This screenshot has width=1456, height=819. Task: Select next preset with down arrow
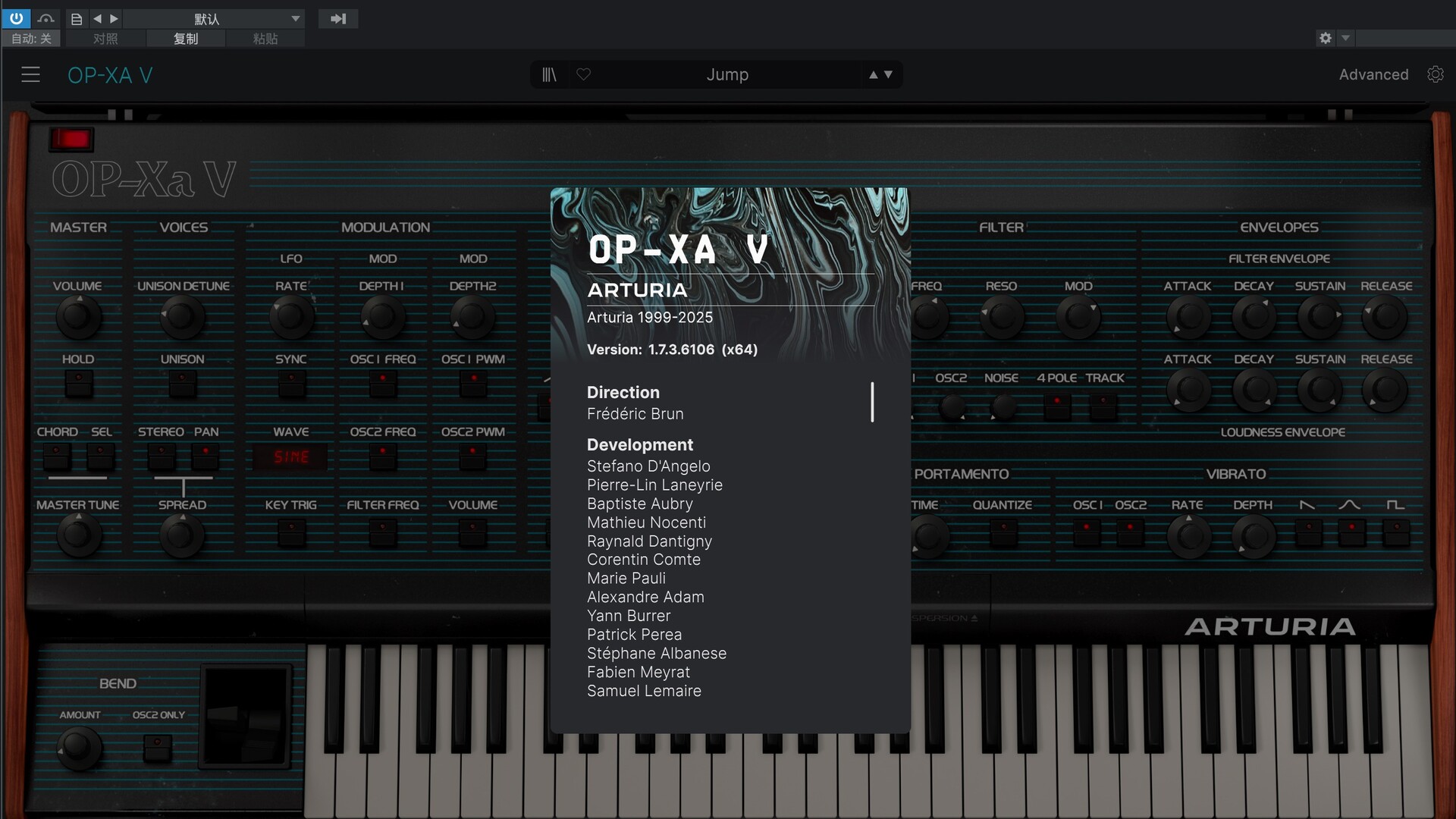(x=888, y=74)
